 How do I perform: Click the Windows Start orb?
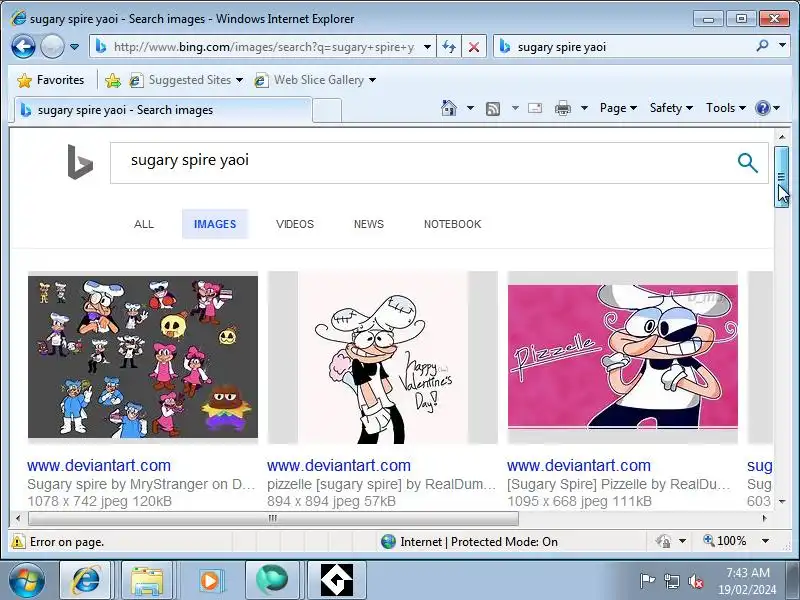coord(26,581)
